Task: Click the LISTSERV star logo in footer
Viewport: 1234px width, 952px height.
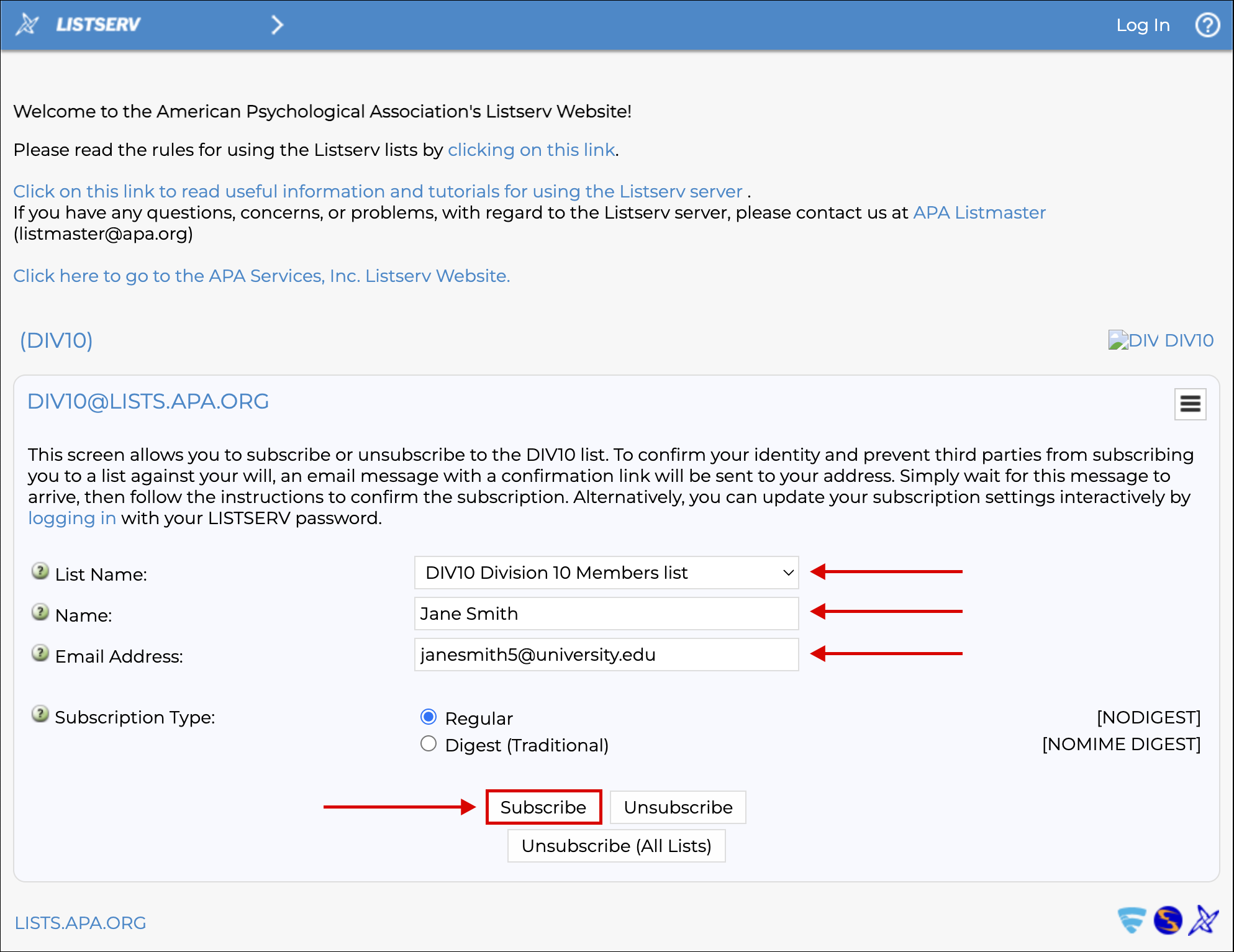Action: pyautogui.click(x=1204, y=920)
